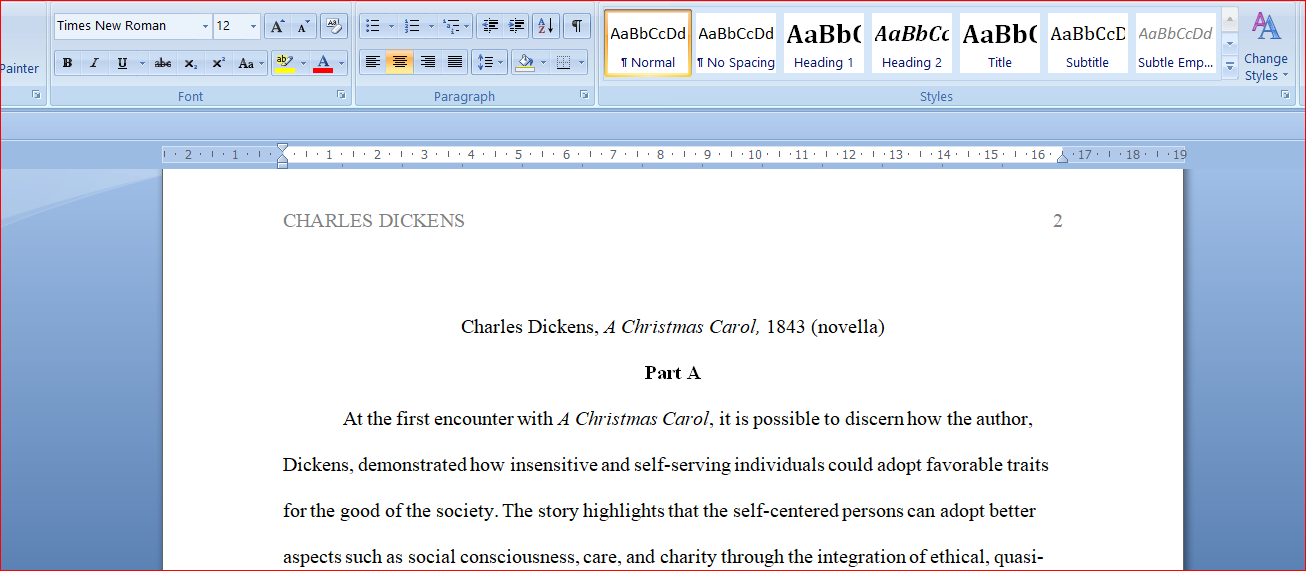Apply the Title style

click(x=1000, y=43)
